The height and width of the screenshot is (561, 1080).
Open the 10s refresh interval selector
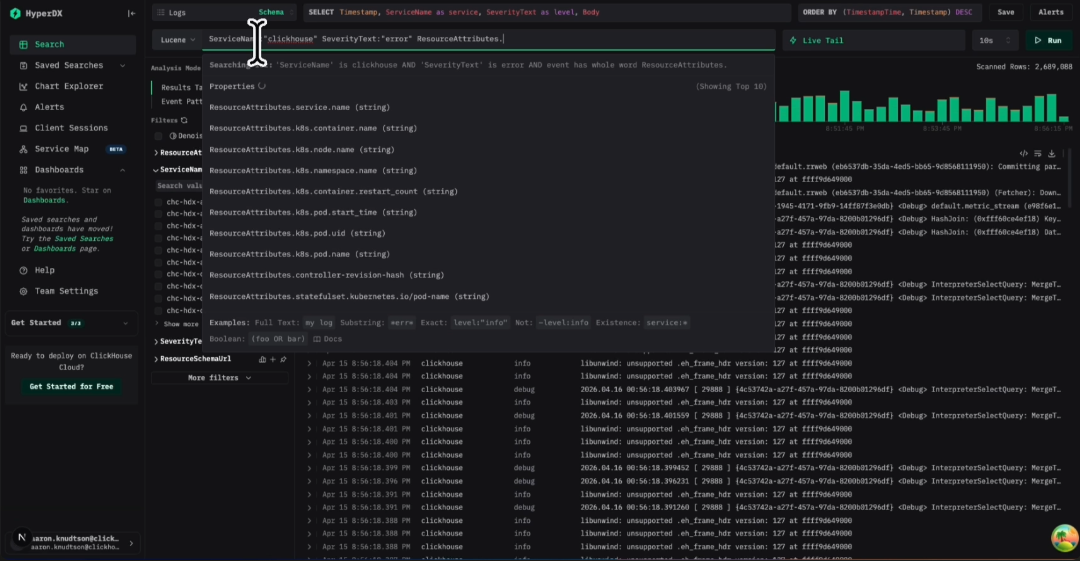(995, 40)
